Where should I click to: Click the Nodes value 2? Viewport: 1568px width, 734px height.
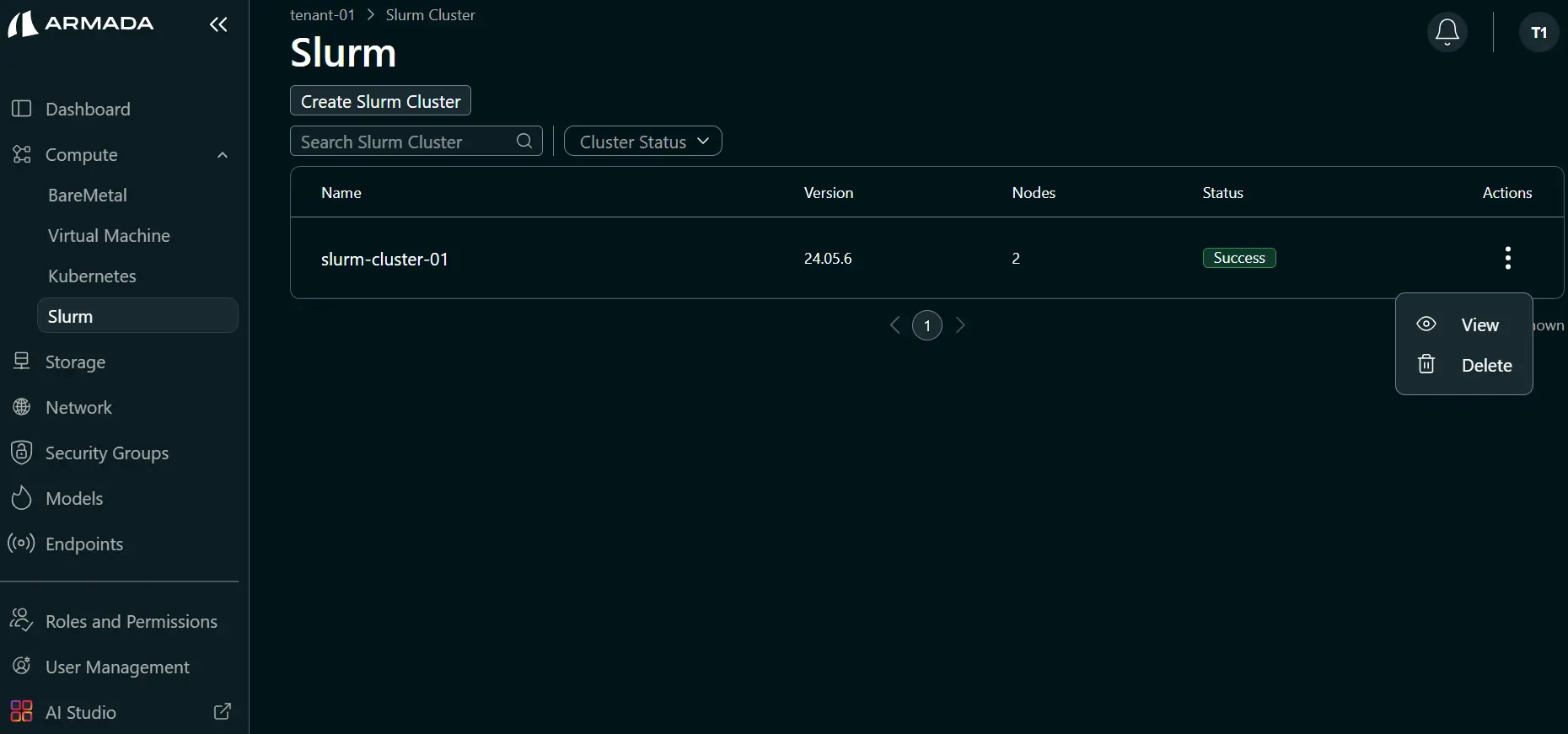1016,258
